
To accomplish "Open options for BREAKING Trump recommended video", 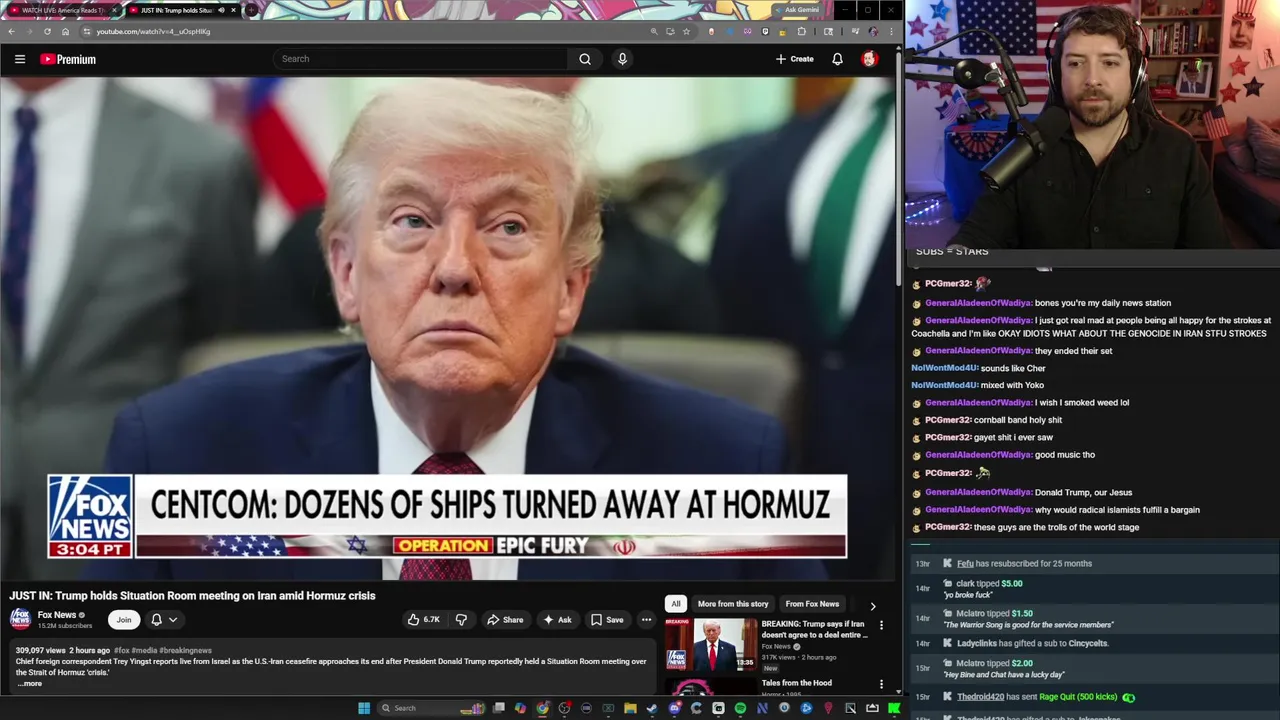I will (881, 625).
